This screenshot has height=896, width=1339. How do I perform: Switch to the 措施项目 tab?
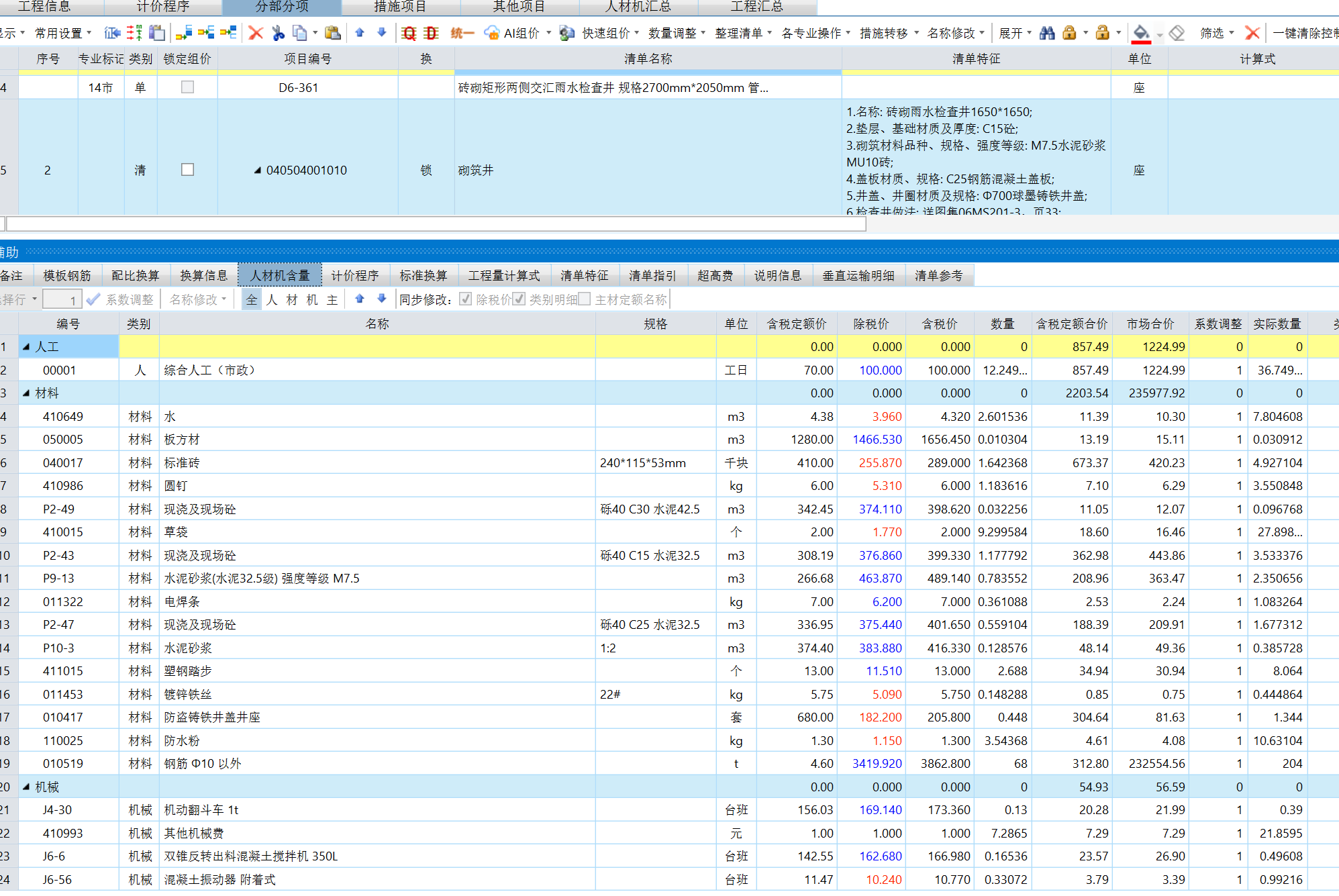click(400, 7)
